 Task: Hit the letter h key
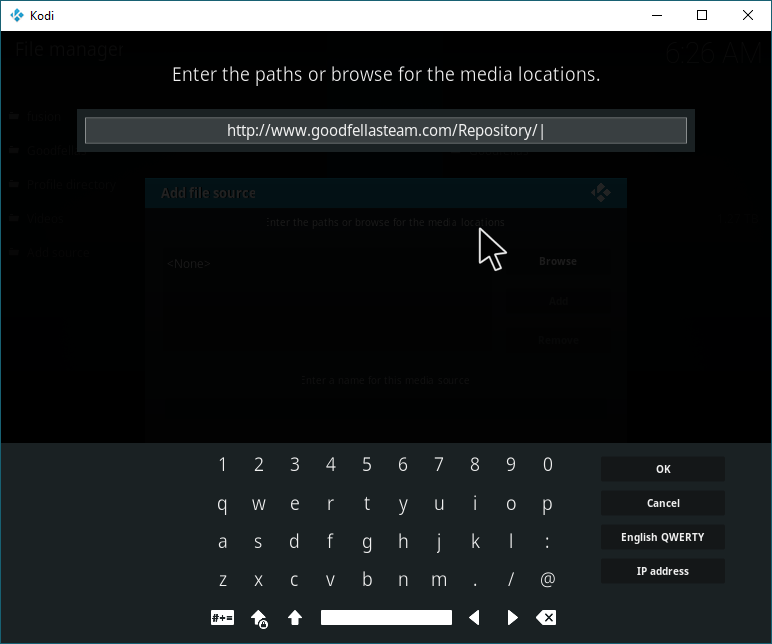pos(403,542)
